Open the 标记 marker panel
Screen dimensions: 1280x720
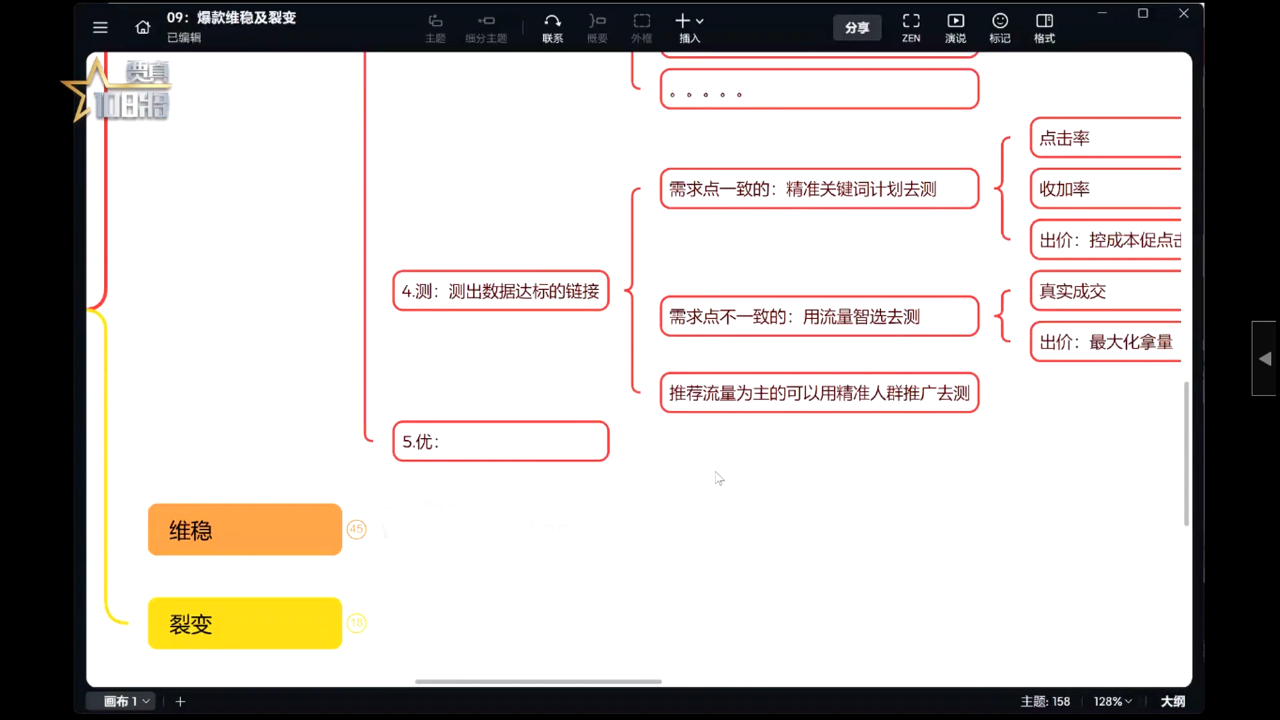coord(999,28)
